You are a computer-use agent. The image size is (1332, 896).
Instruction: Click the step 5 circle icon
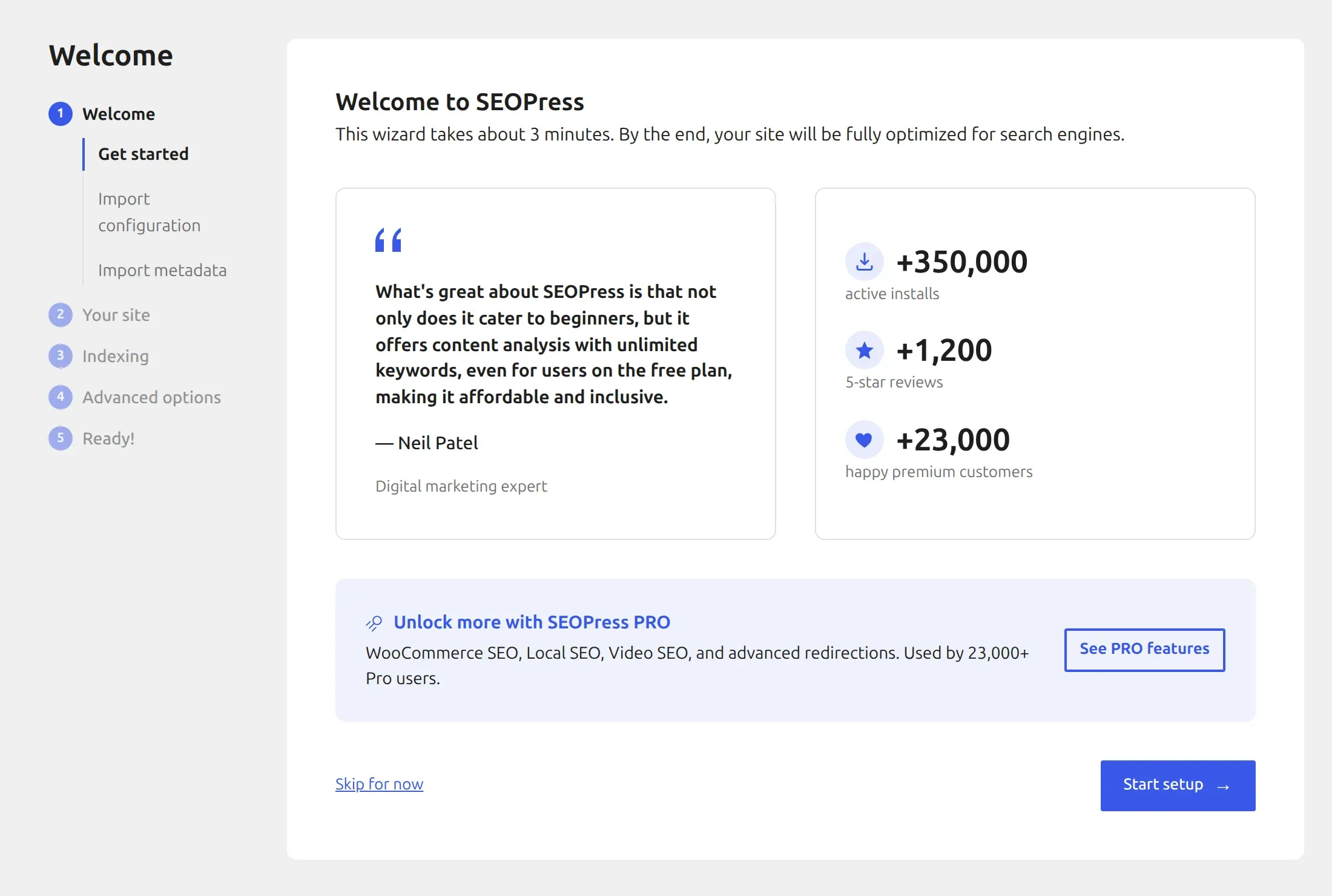[x=61, y=438]
